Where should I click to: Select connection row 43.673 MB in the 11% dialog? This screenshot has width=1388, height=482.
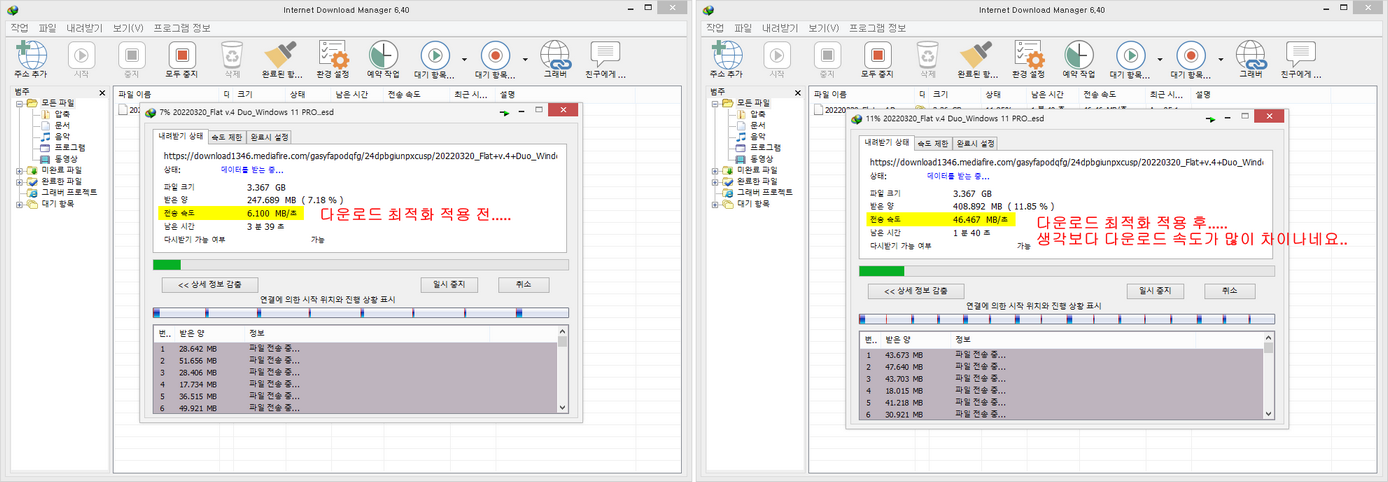pyautogui.click(x=1061, y=357)
